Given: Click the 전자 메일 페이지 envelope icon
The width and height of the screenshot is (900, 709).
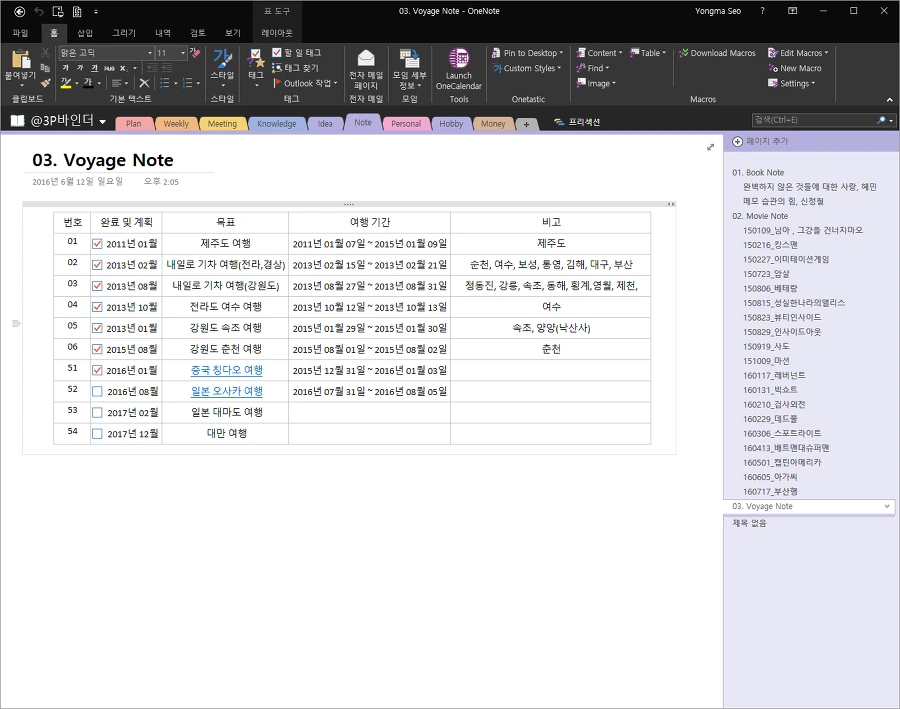Looking at the screenshot, I should [x=366, y=58].
